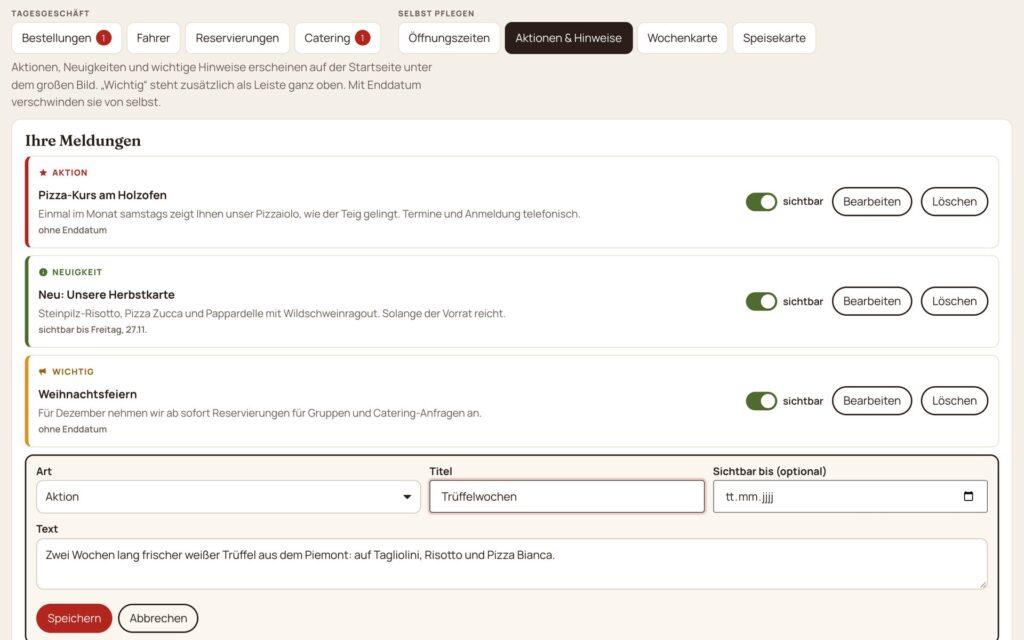Focus the Titel field containing Trüffelwochen

point(567,497)
